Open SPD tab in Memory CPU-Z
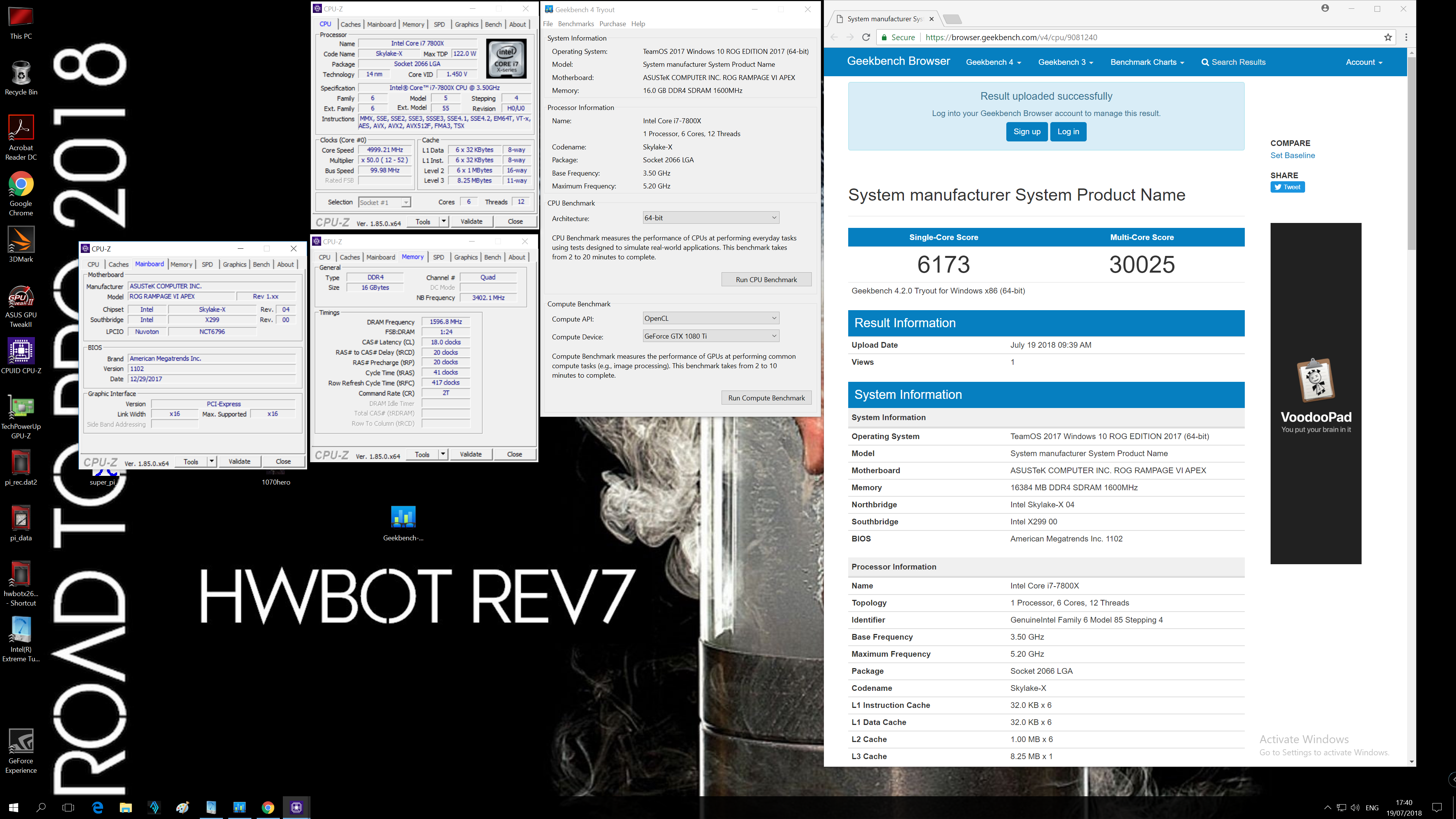The height and width of the screenshot is (819, 1456). tap(439, 257)
